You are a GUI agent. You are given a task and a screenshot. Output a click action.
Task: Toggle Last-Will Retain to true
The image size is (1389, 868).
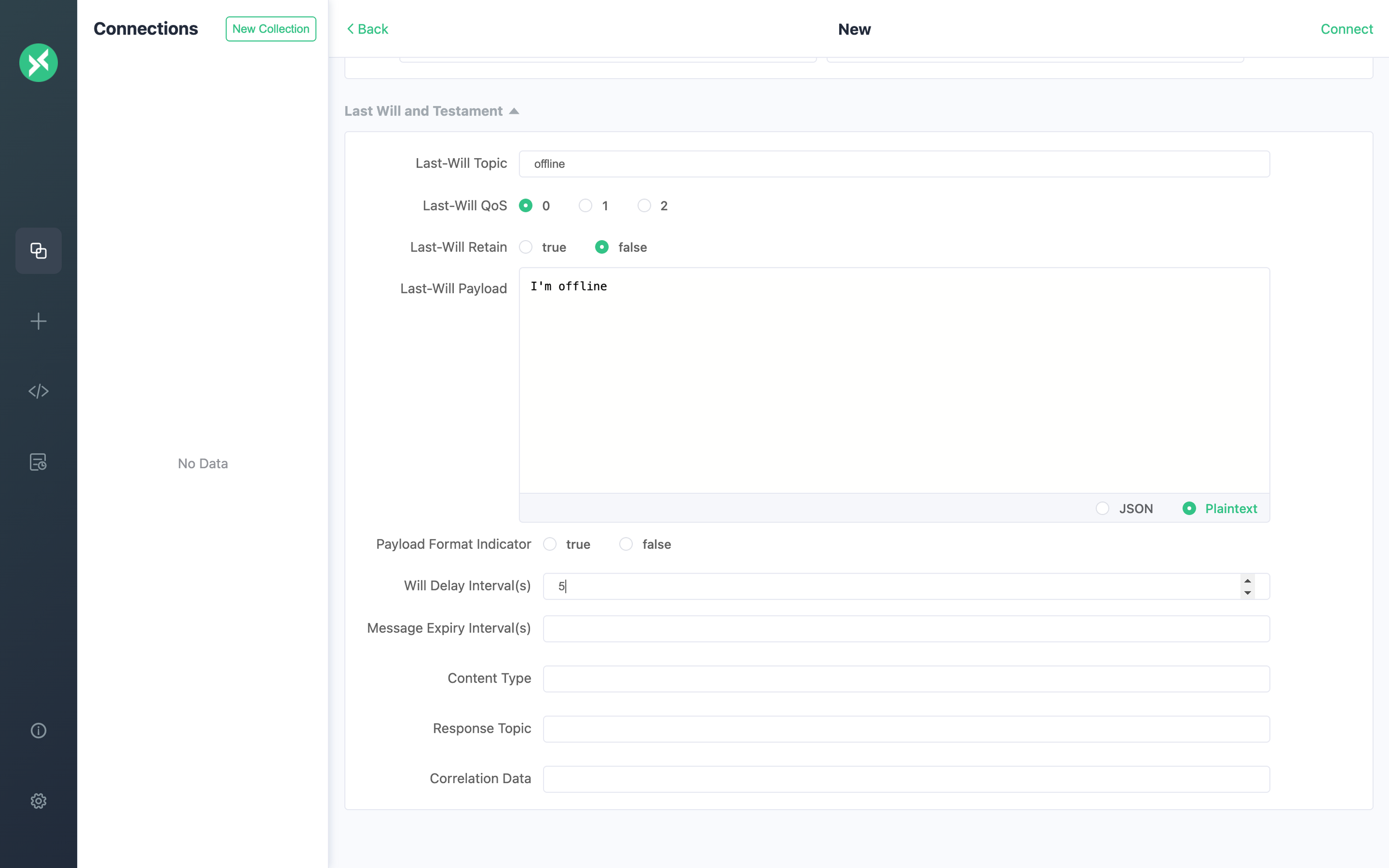click(526, 247)
